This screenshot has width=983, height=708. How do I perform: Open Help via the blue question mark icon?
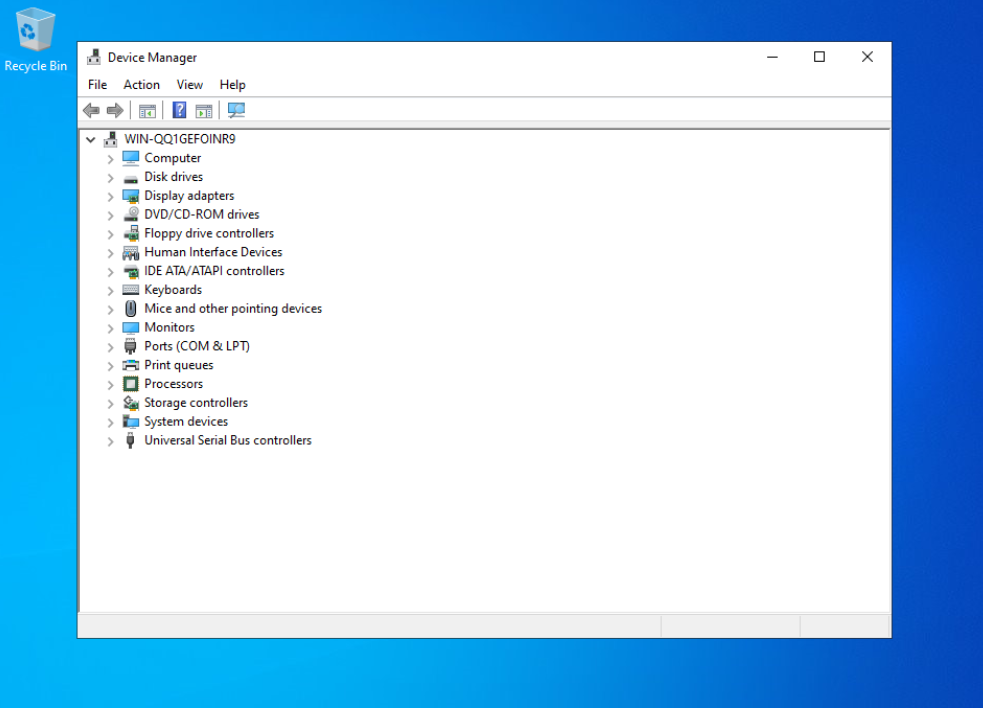[179, 110]
